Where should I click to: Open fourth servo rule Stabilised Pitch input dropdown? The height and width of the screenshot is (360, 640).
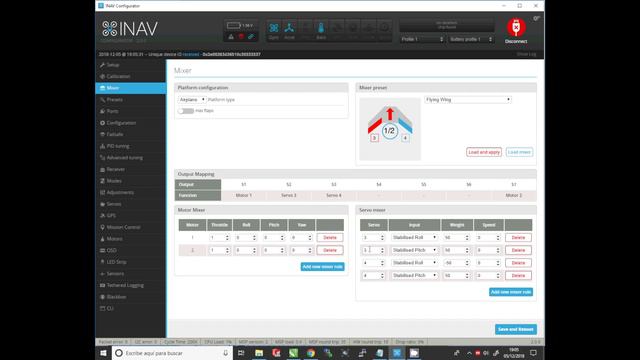coord(414,276)
